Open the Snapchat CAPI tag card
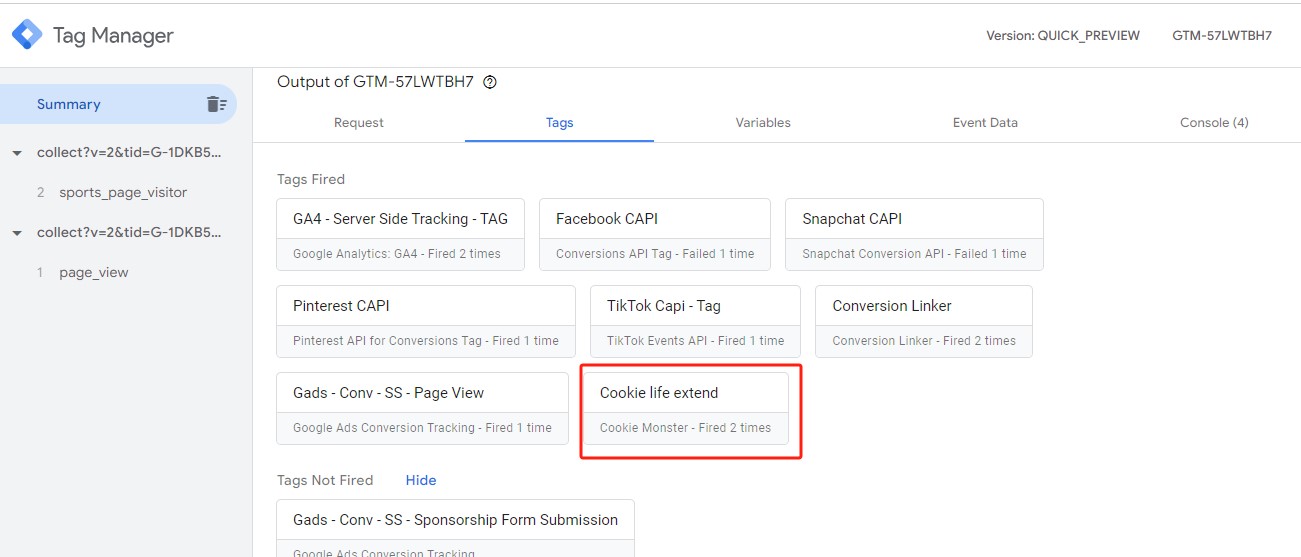Image resolution: width=1301 pixels, height=557 pixels. point(914,234)
